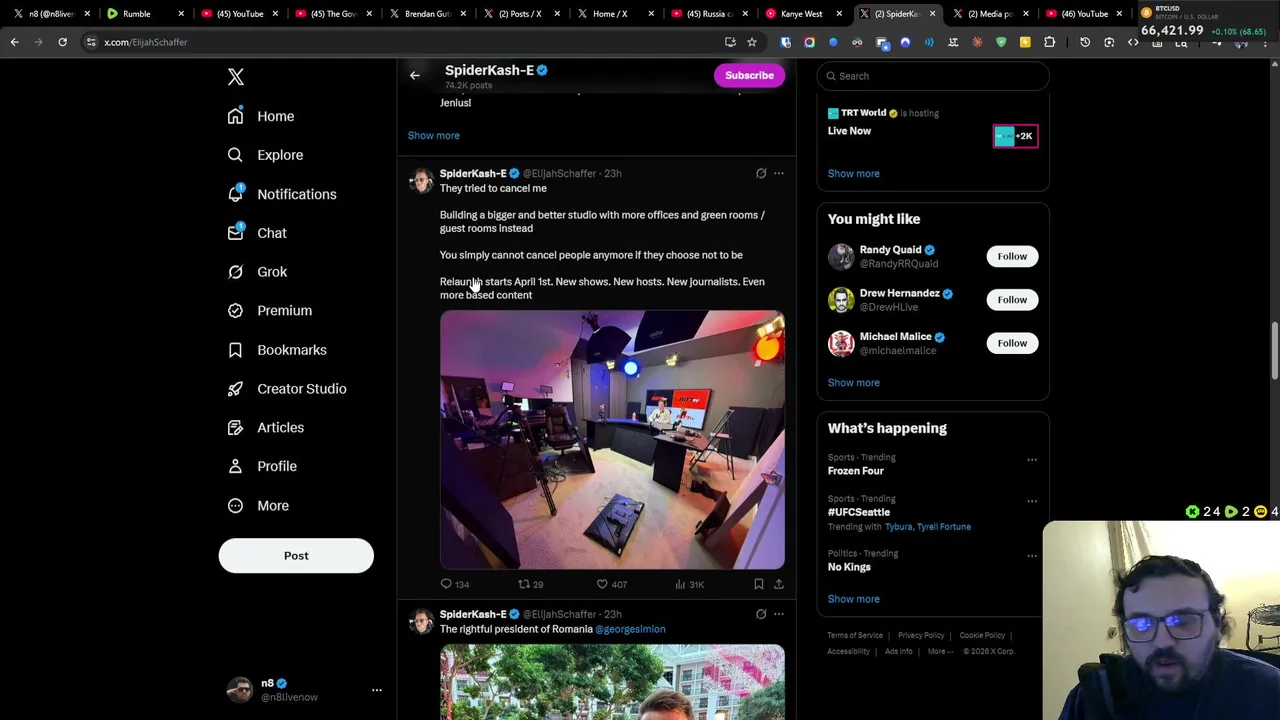Share the studio relaunch post
Screen dimensions: 1280x720
[x=779, y=584]
